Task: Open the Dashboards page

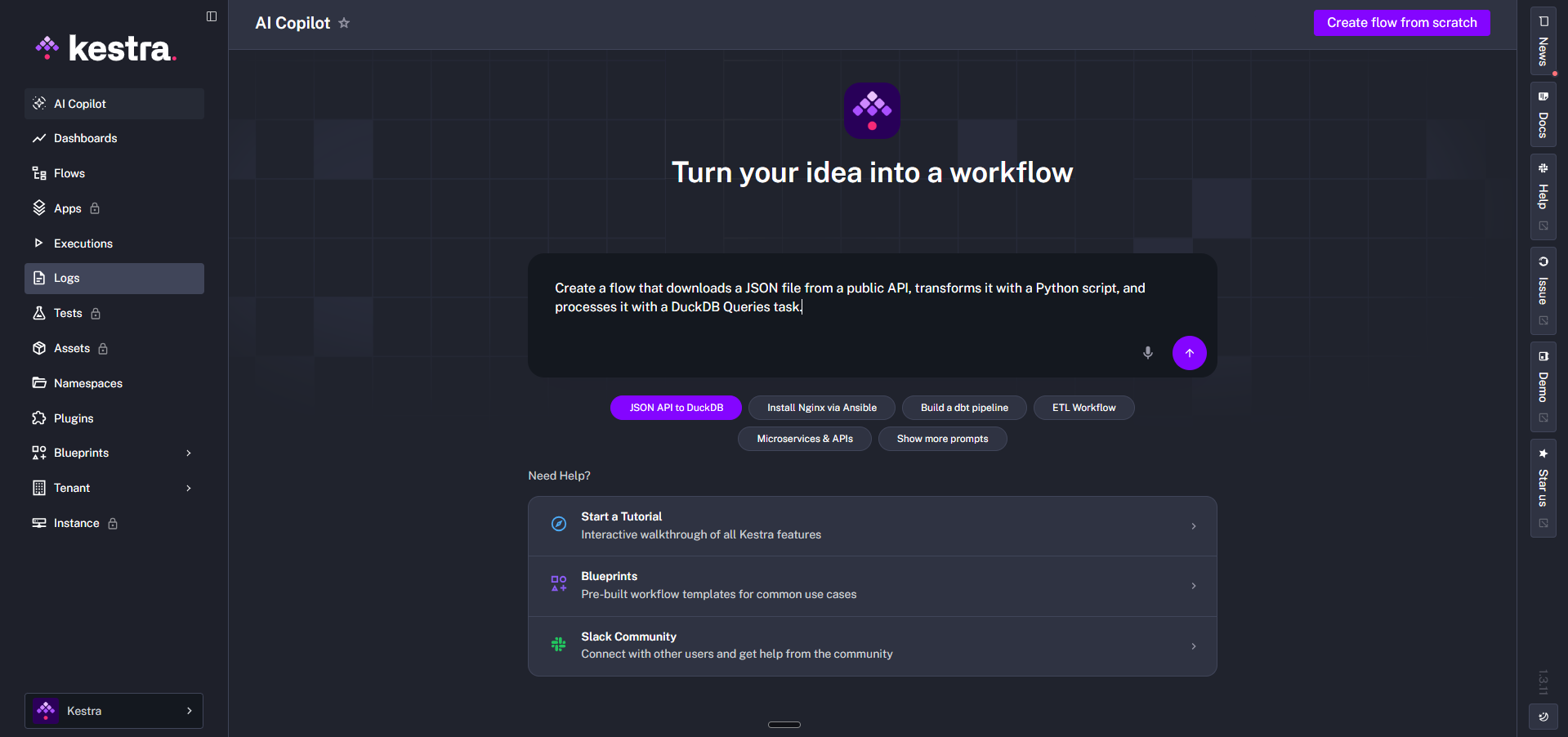Action: point(85,138)
